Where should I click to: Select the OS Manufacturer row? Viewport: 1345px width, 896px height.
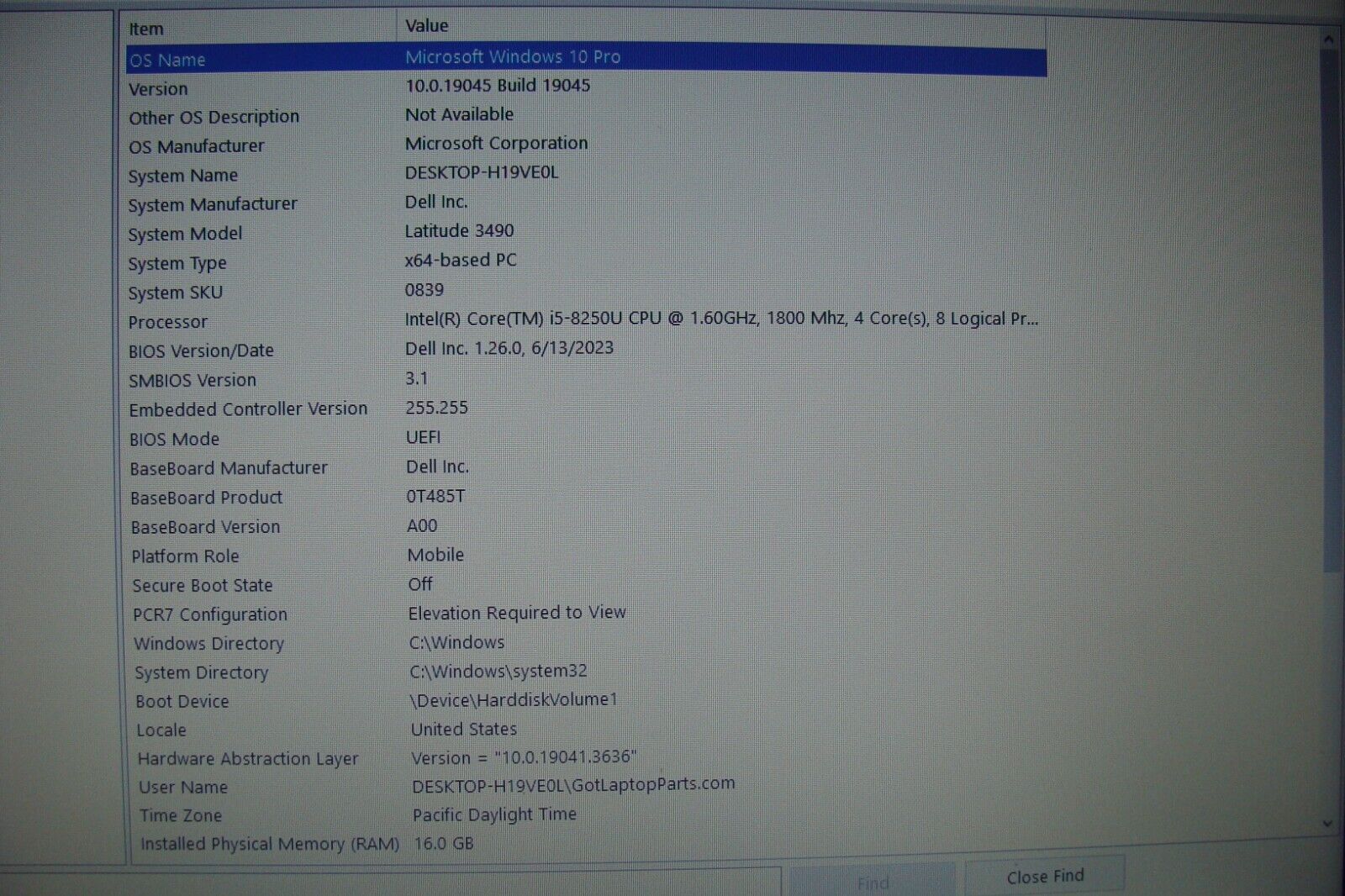[x=587, y=145]
